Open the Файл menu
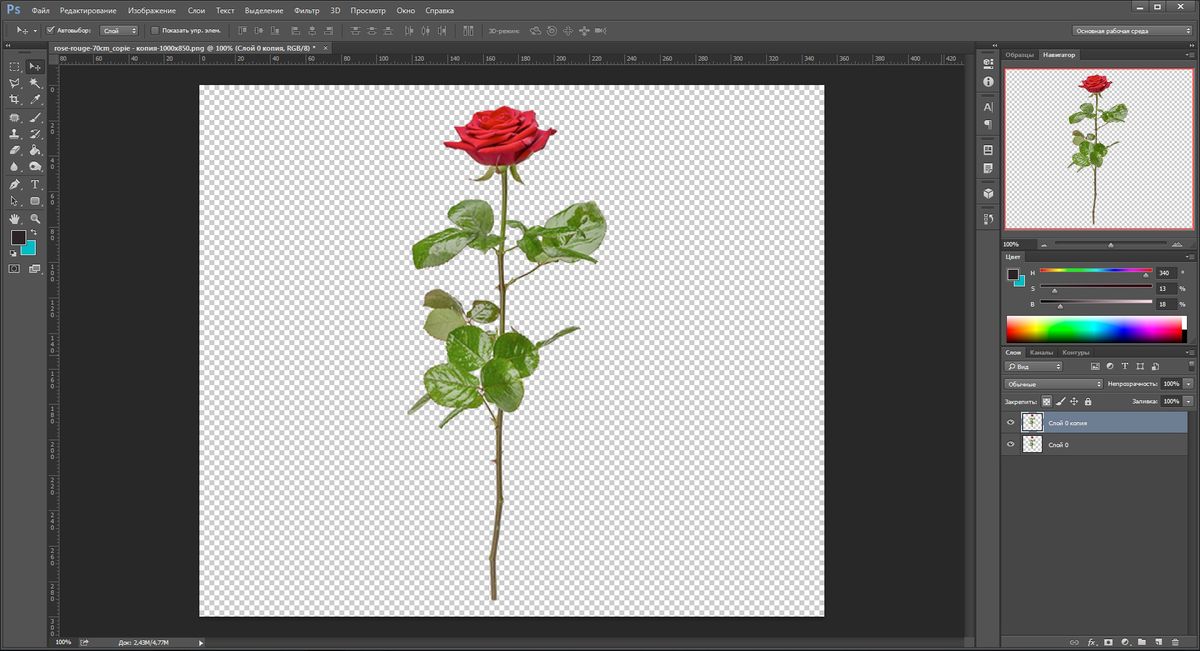The image size is (1200, 651). pyautogui.click(x=40, y=10)
